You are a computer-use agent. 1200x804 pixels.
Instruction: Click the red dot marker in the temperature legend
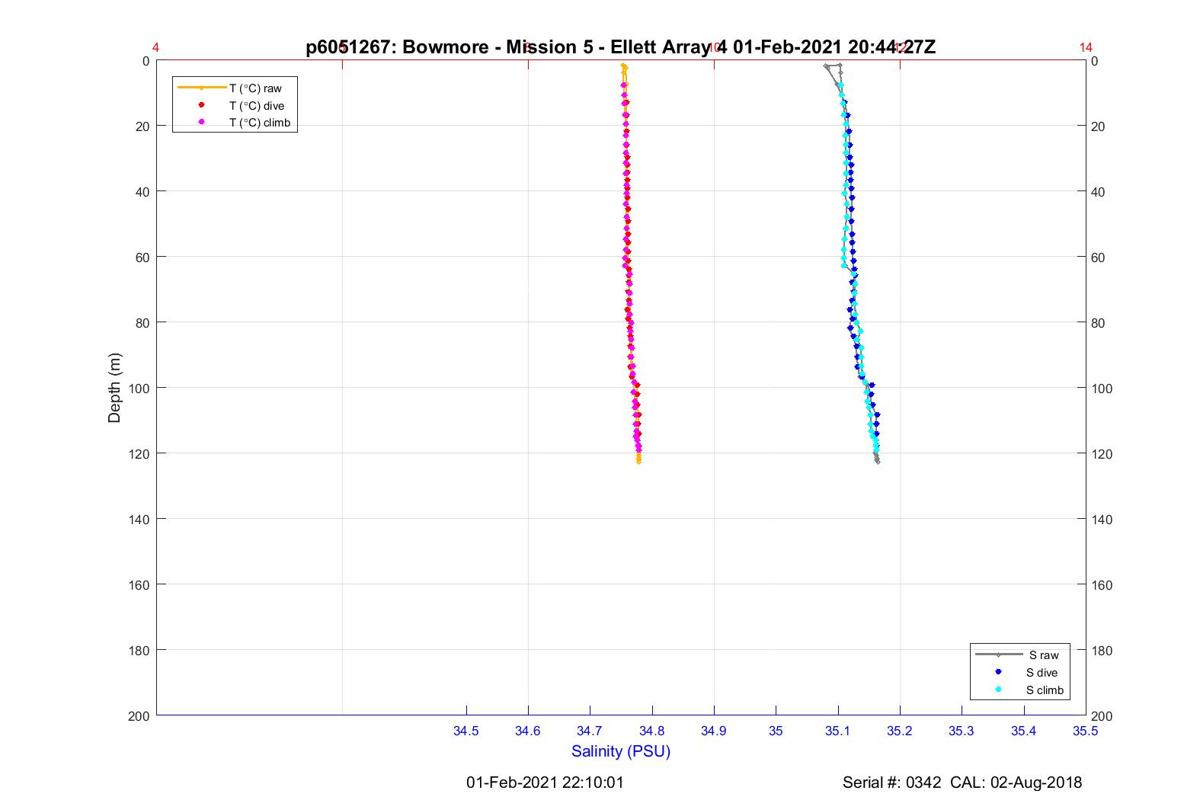click(201, 105)
